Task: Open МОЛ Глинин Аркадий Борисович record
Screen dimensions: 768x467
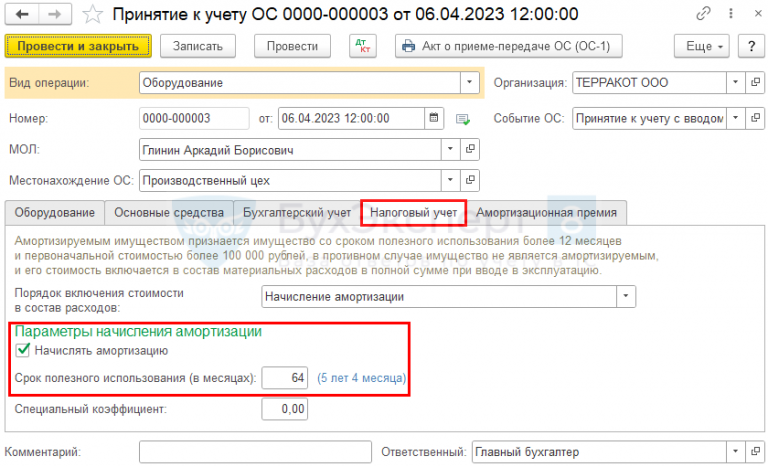Action: [x=470, y=149]
